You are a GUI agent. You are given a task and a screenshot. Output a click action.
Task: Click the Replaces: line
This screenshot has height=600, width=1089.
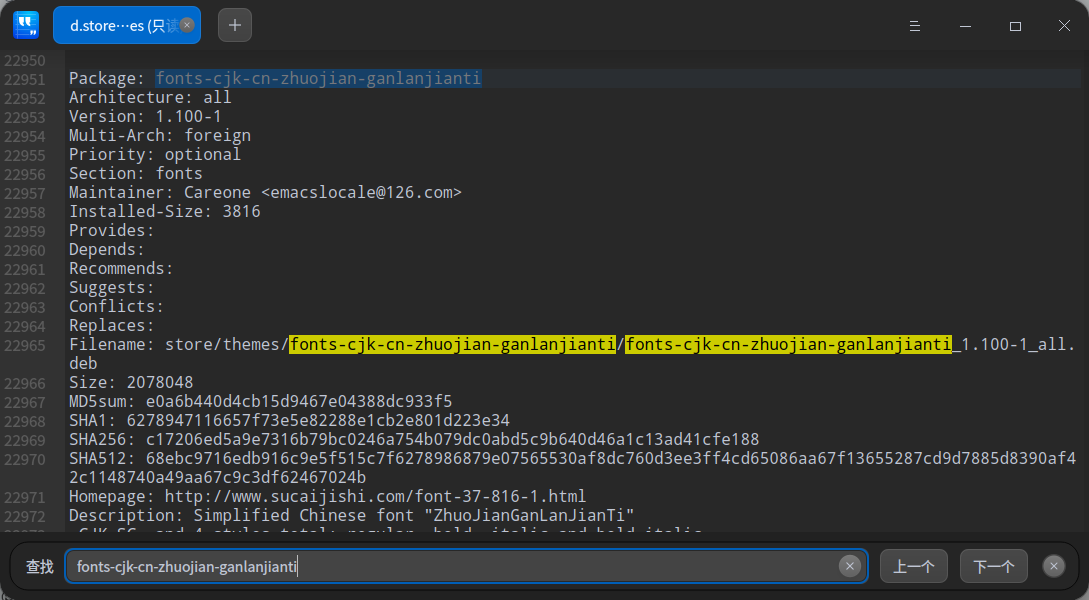point(112,326)
